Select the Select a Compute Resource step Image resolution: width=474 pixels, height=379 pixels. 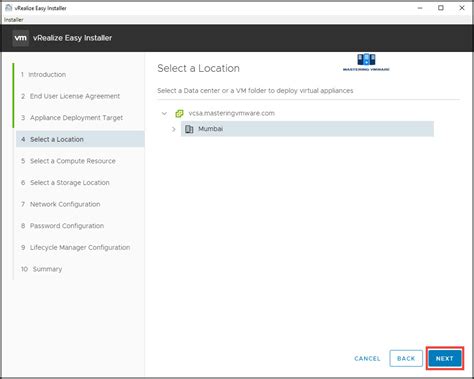(73, 161)
